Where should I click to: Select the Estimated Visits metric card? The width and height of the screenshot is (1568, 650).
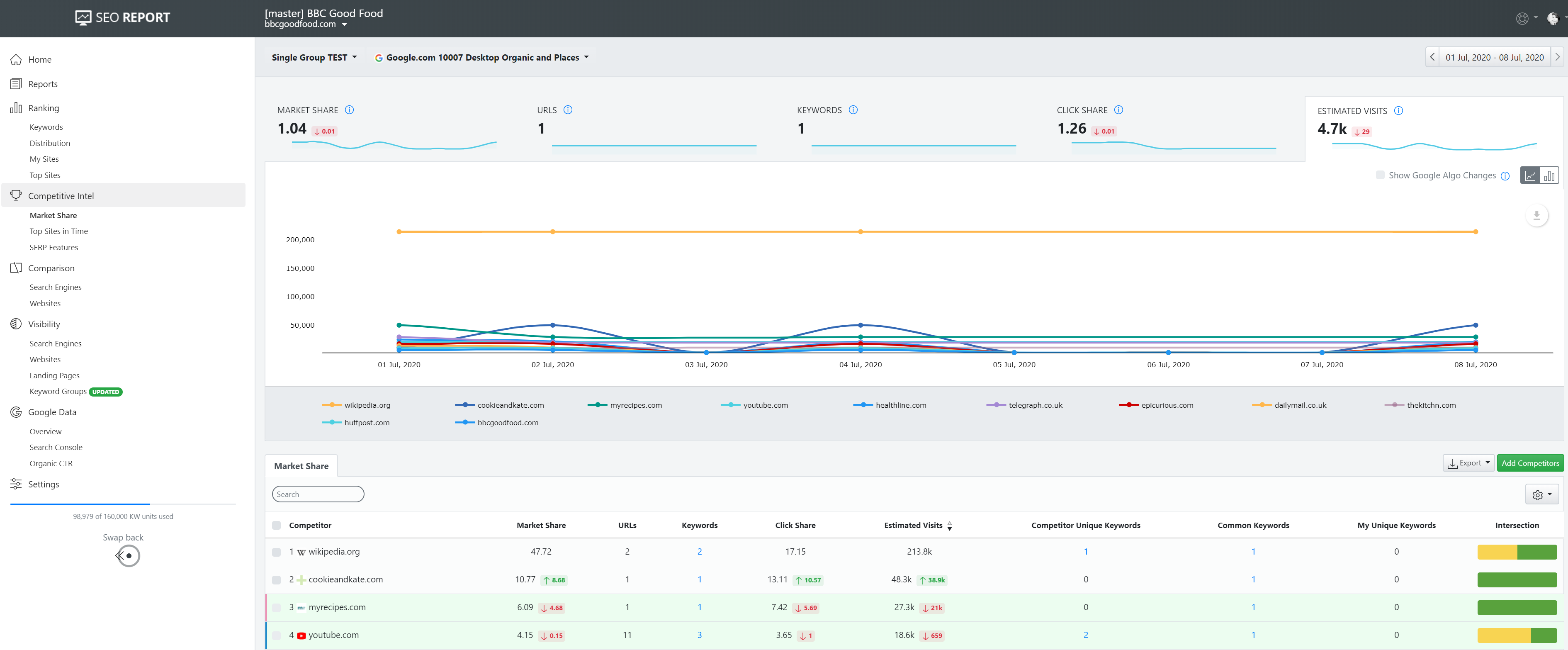(x=1434, y=129)
